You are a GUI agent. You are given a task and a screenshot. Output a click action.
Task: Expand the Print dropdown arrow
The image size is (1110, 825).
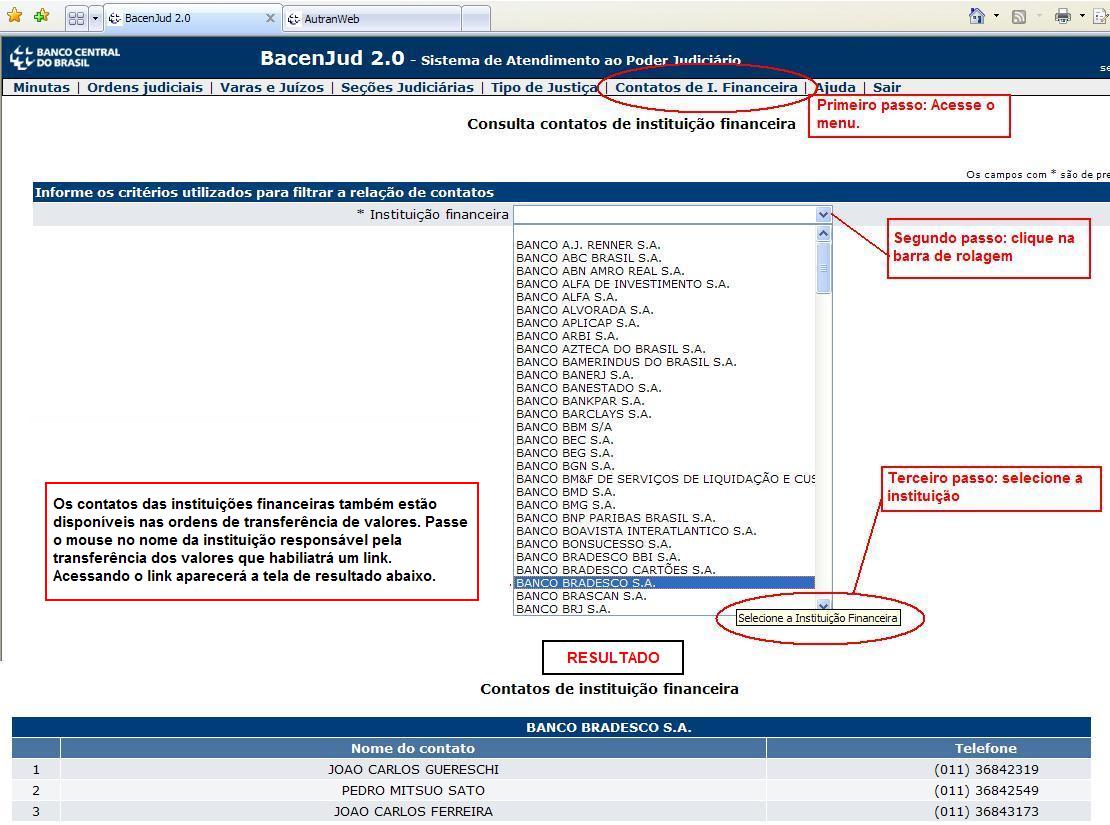click(1082, 16)
